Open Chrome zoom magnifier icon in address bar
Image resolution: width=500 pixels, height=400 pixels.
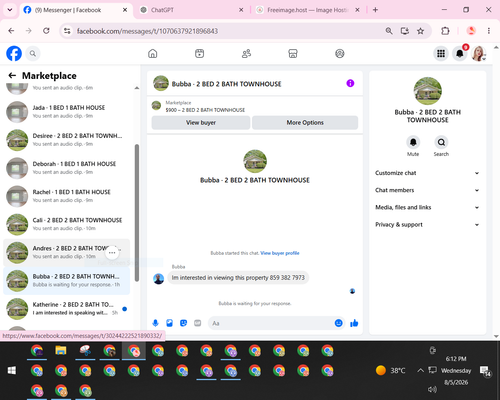click(389, 31)
